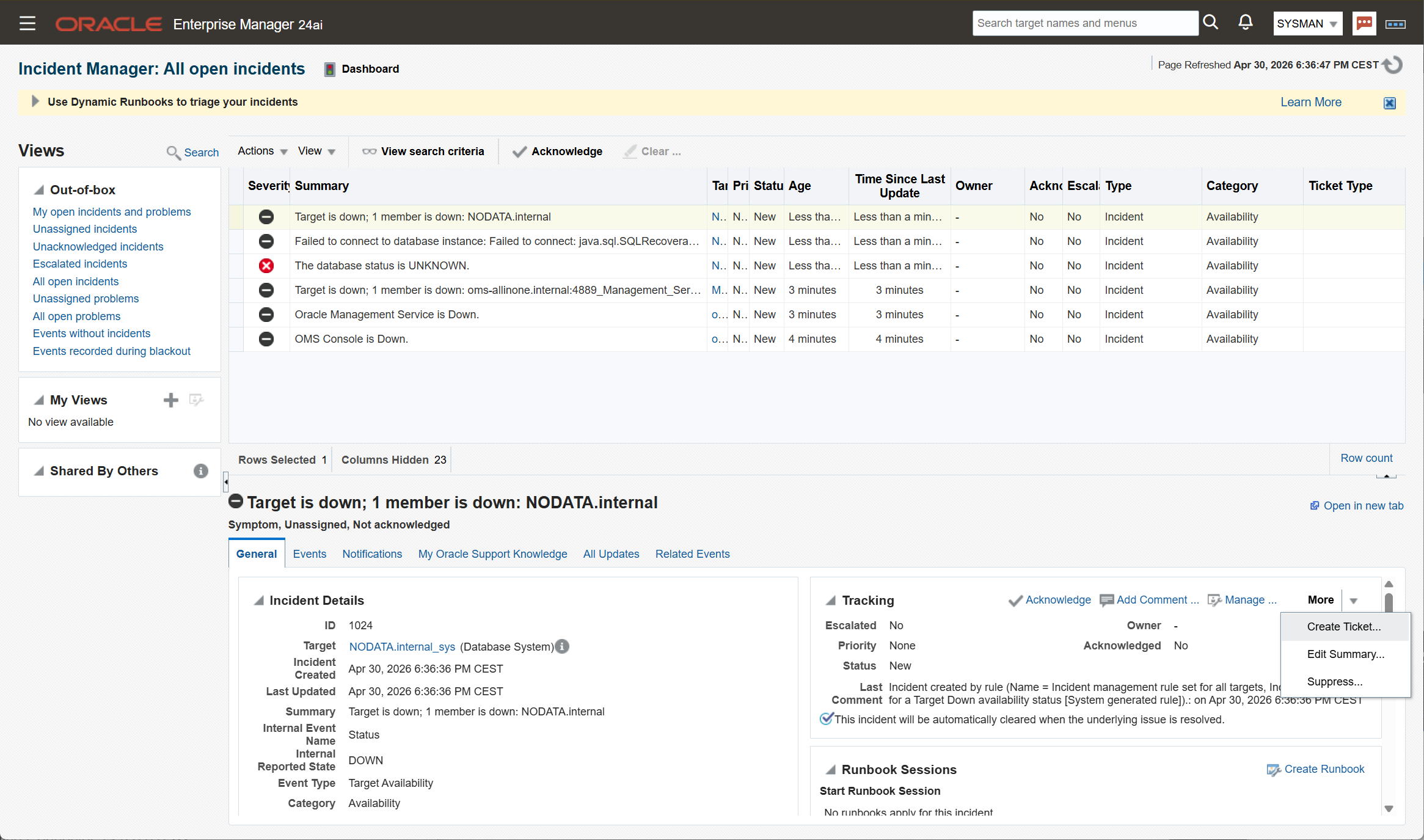This screenshot has height=840, width=1424.
Task: Expand the Dynamic Runbooks banner triangle
Action: 35,101
